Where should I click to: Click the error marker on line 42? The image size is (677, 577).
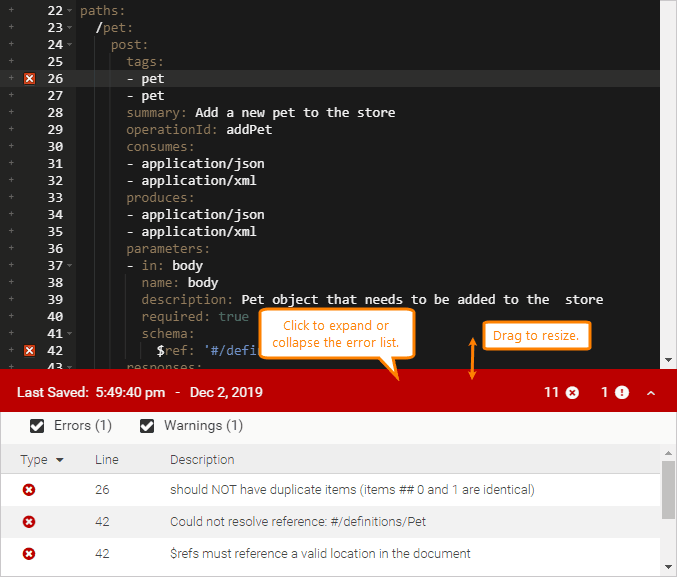point(29,350)
